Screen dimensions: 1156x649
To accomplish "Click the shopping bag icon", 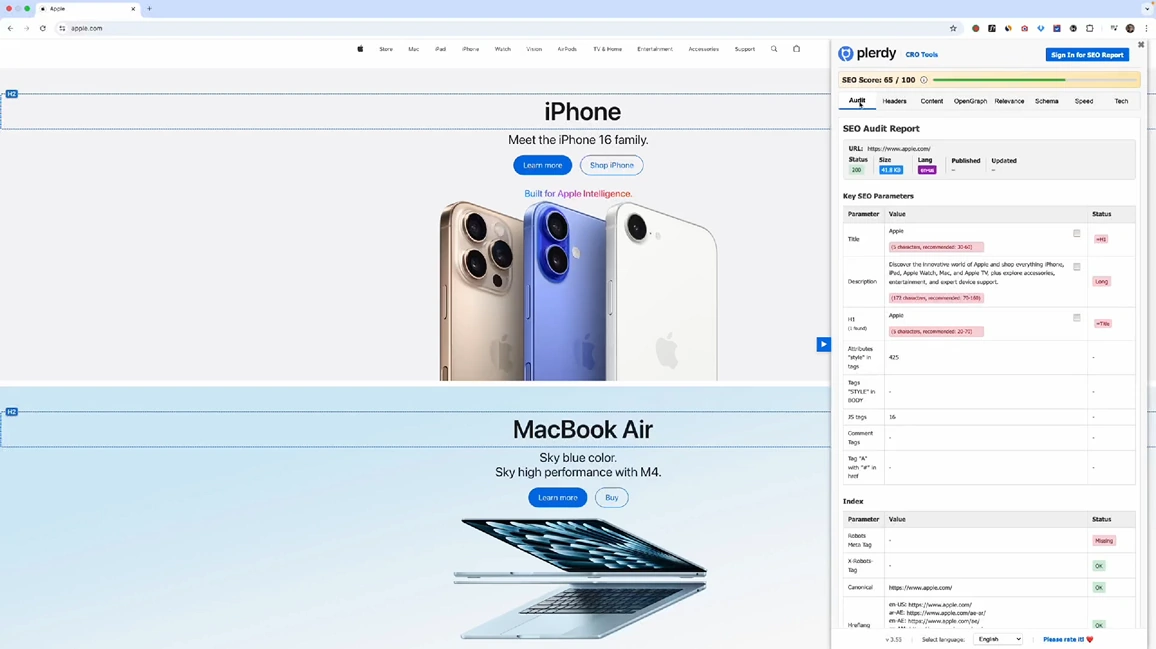I will [x=796, y=48].
